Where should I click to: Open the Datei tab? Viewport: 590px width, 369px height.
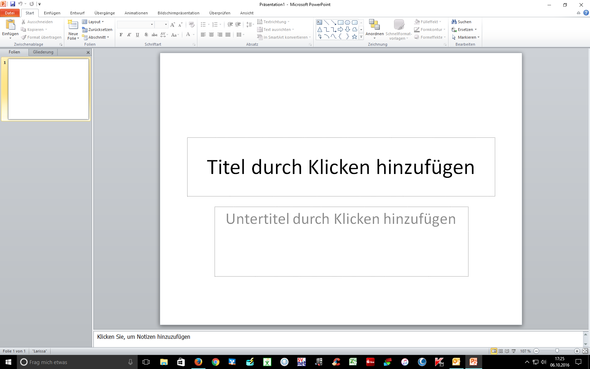tap(10, 13)
